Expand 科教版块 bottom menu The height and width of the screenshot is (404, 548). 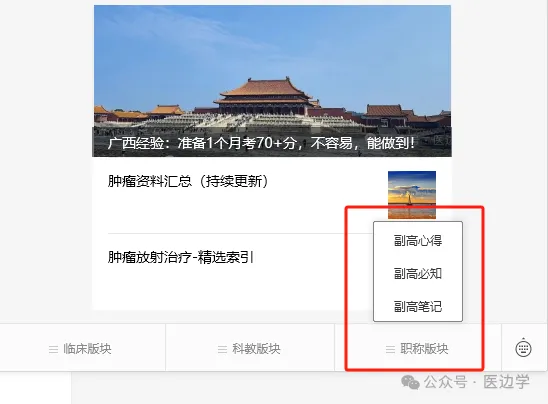250,348
